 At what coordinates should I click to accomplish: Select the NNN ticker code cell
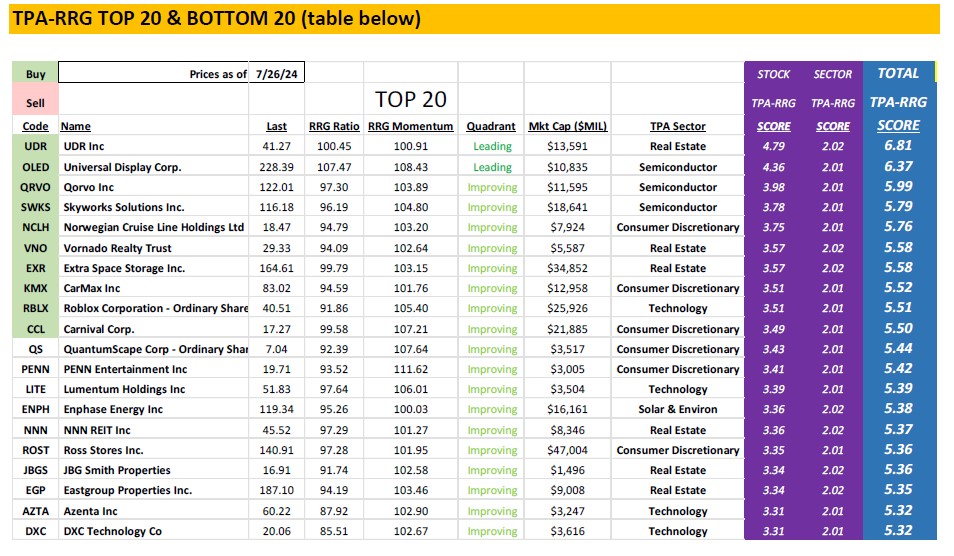click(35, 429)
